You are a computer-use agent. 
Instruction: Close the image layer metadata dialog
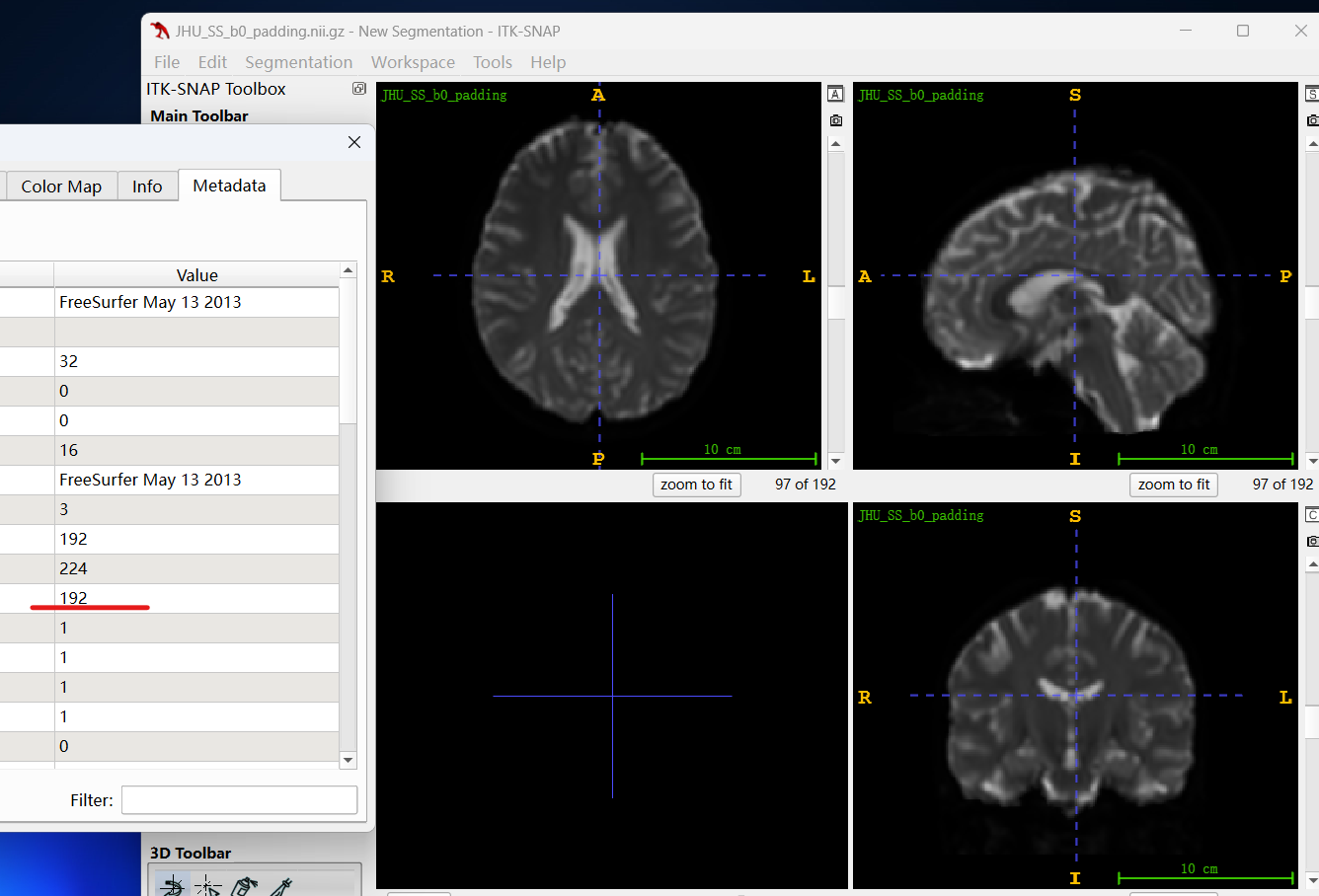click(x=354, y=142)
